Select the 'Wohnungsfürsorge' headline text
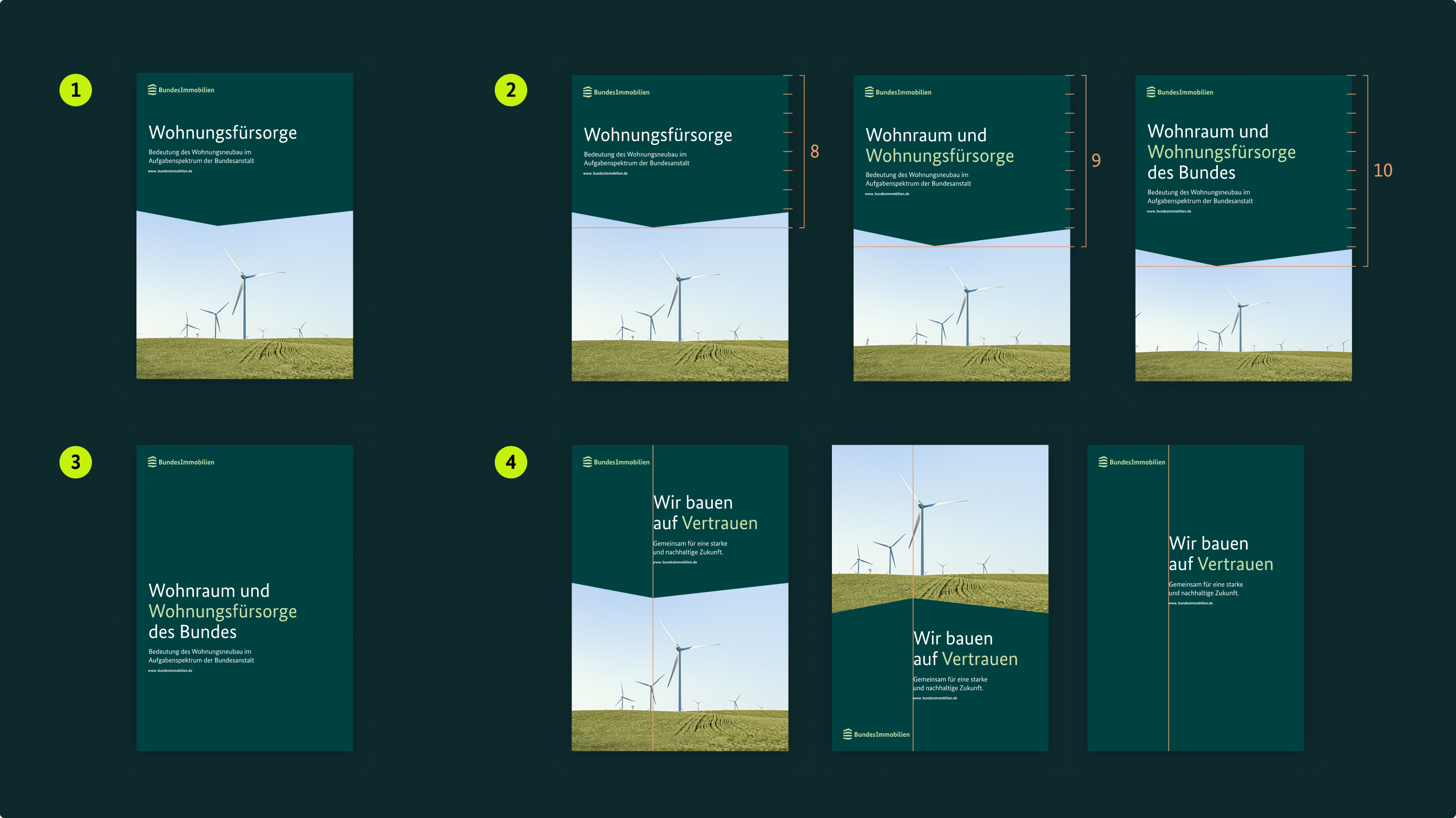Image resolution: width=1456 pixels, height=818 pixels. [224, 133]
